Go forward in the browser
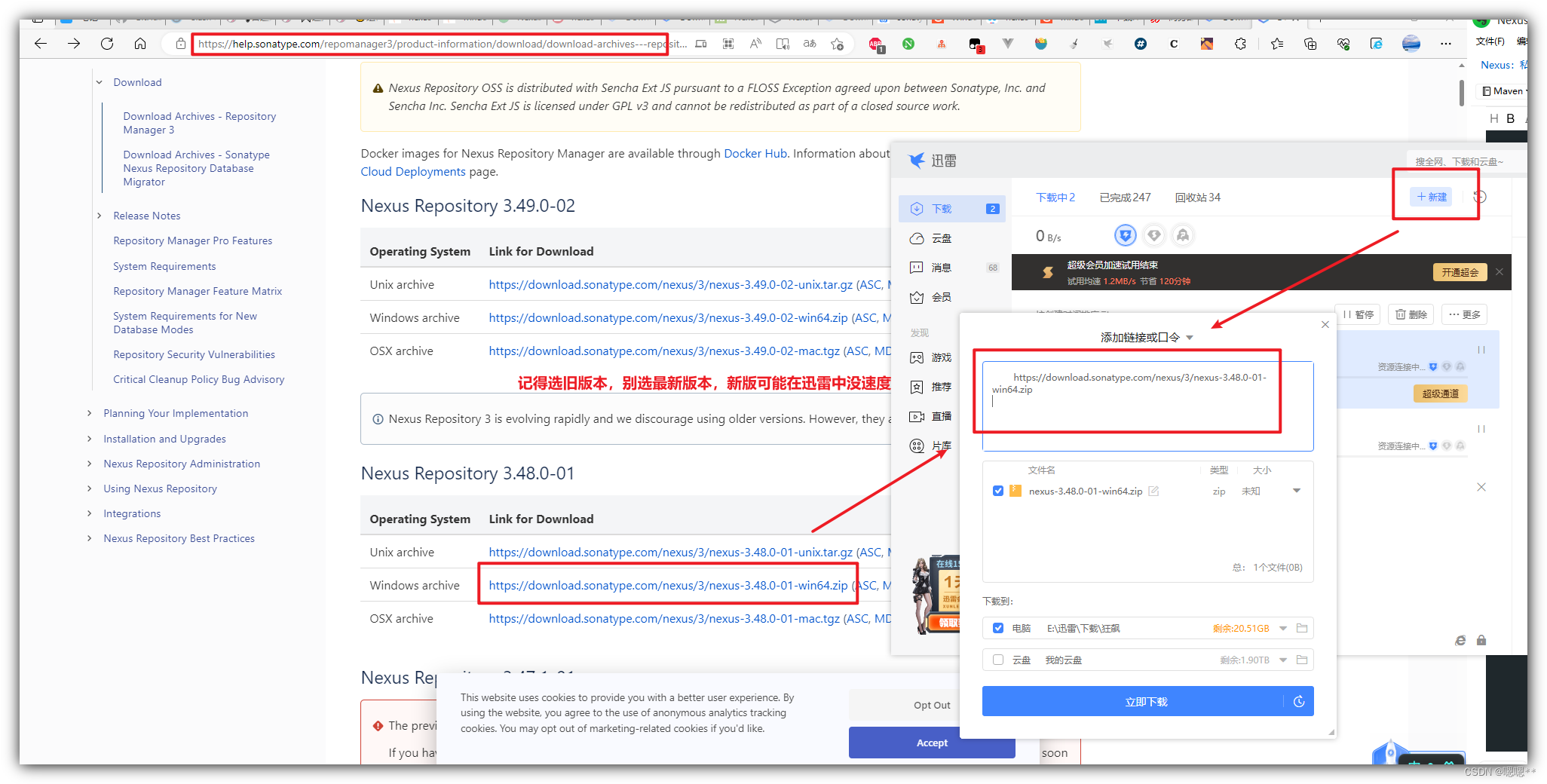1547x784 pixels. 74,44
